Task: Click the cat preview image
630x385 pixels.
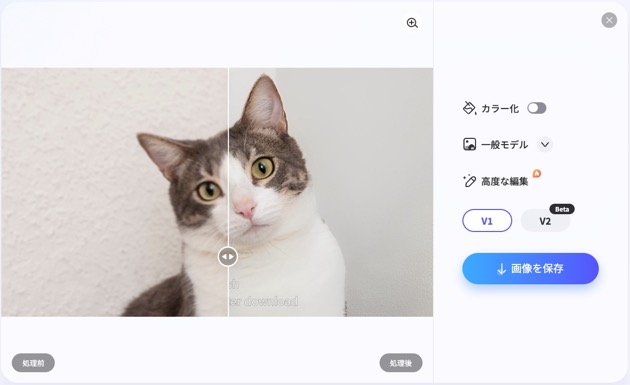Action: pyautogui.click(x=217, y=192)
